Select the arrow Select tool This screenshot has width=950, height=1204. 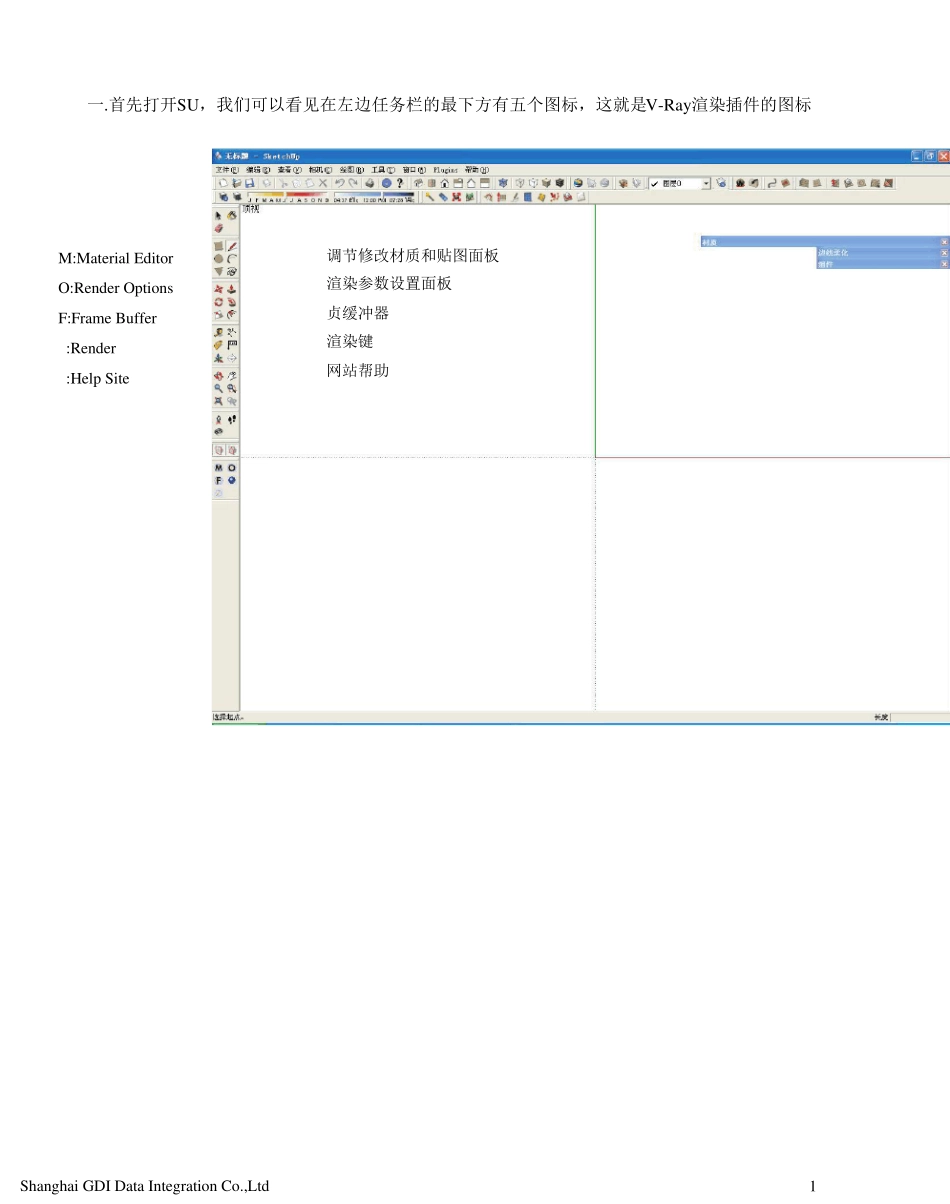click(x=219, y=215)
